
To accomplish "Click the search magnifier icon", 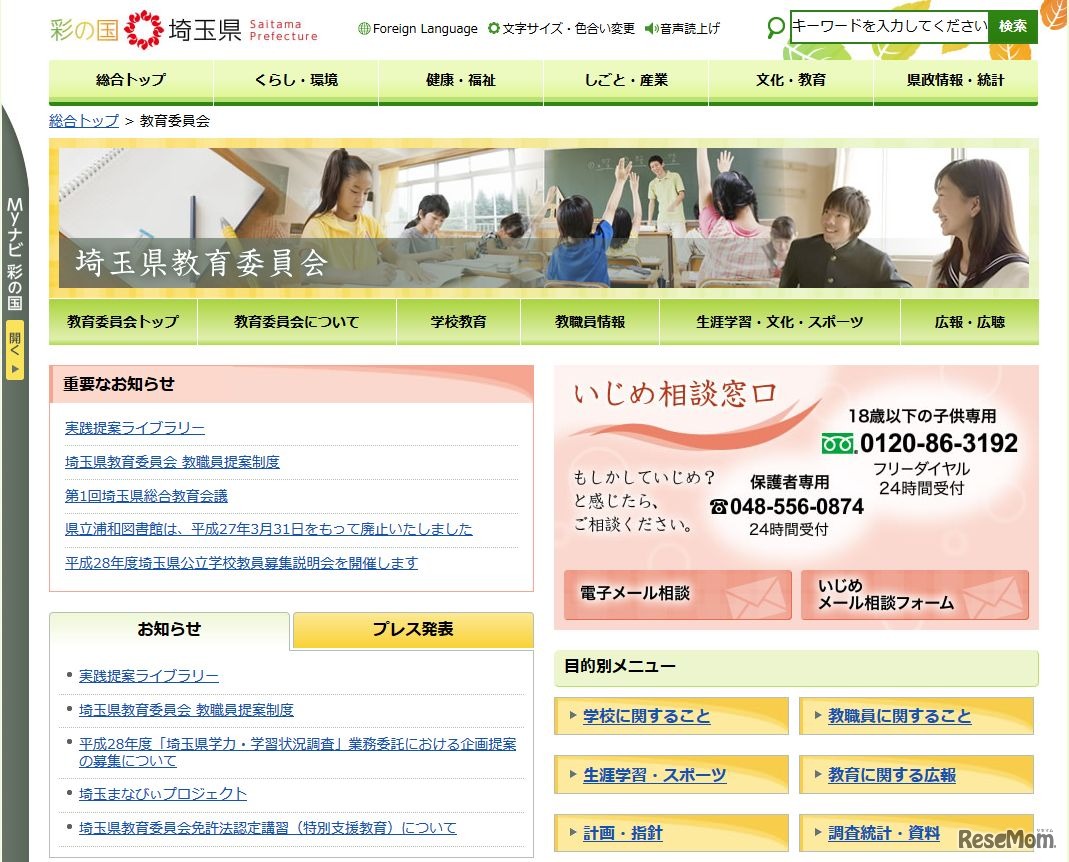I will [x=773, y=29].
